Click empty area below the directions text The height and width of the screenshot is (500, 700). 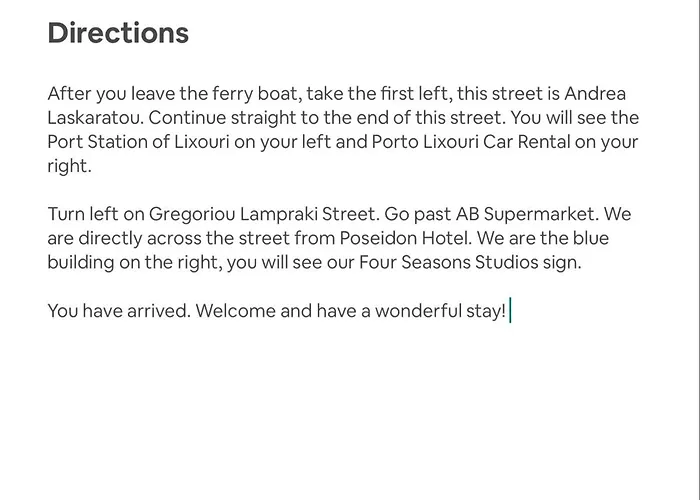[348, 411]
